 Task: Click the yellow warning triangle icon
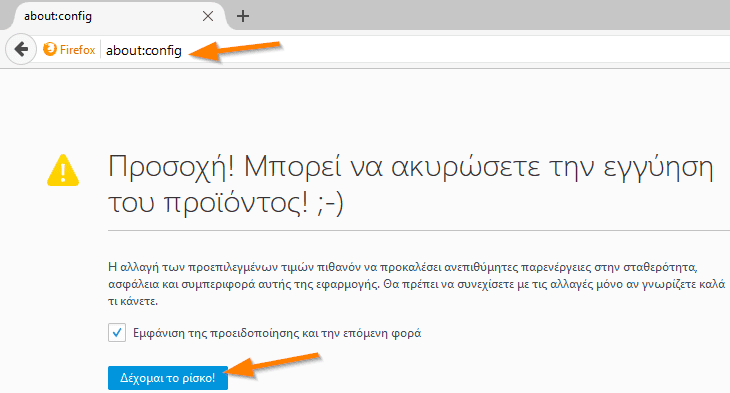coord(63,170)
